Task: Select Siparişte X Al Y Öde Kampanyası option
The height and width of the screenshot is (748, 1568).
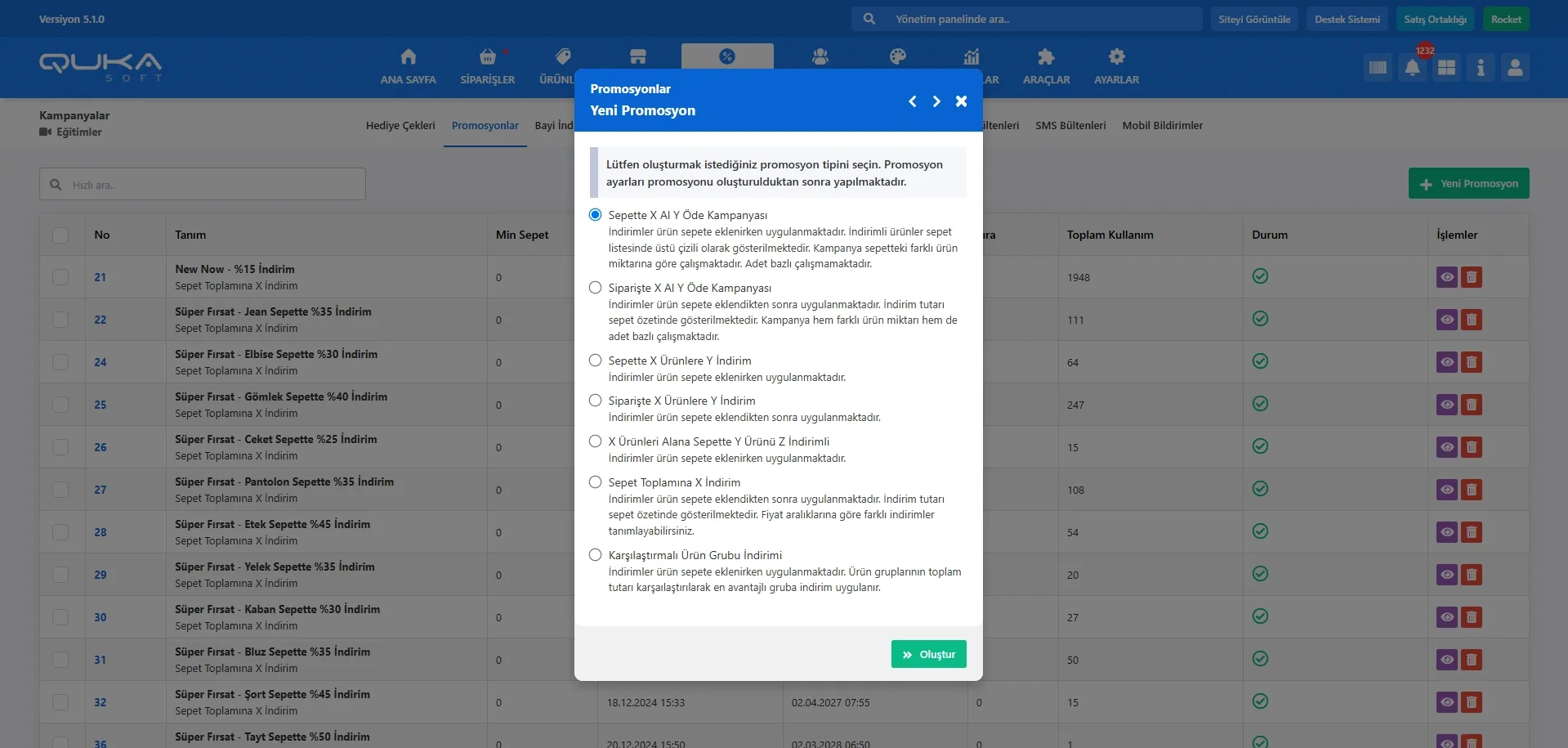Action: pos(596,288)
